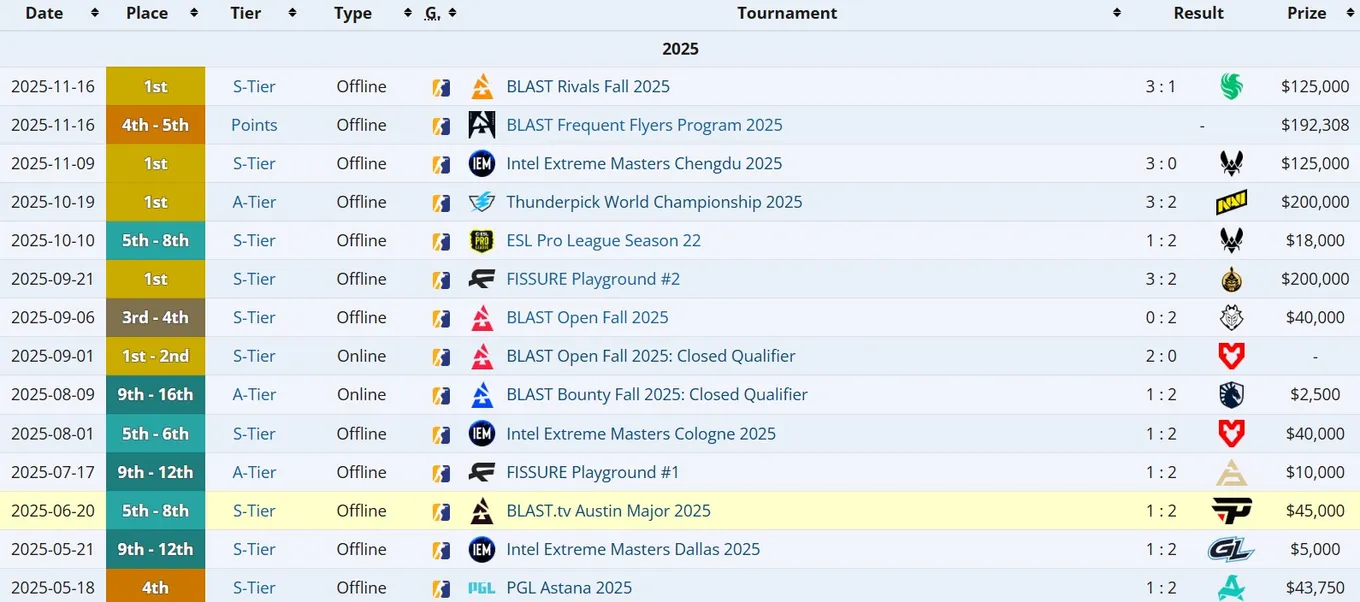Open FISSURE Playground #2 link

point(593,279)
